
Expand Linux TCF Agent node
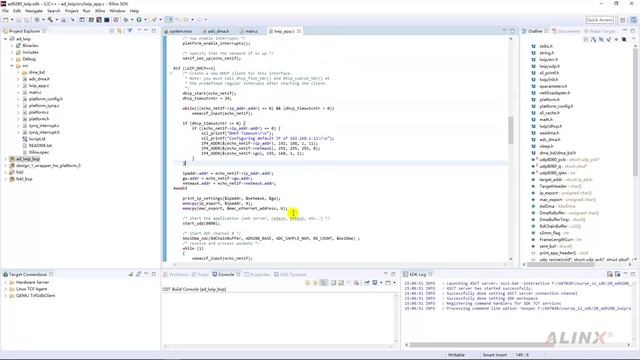coord(6,289)
